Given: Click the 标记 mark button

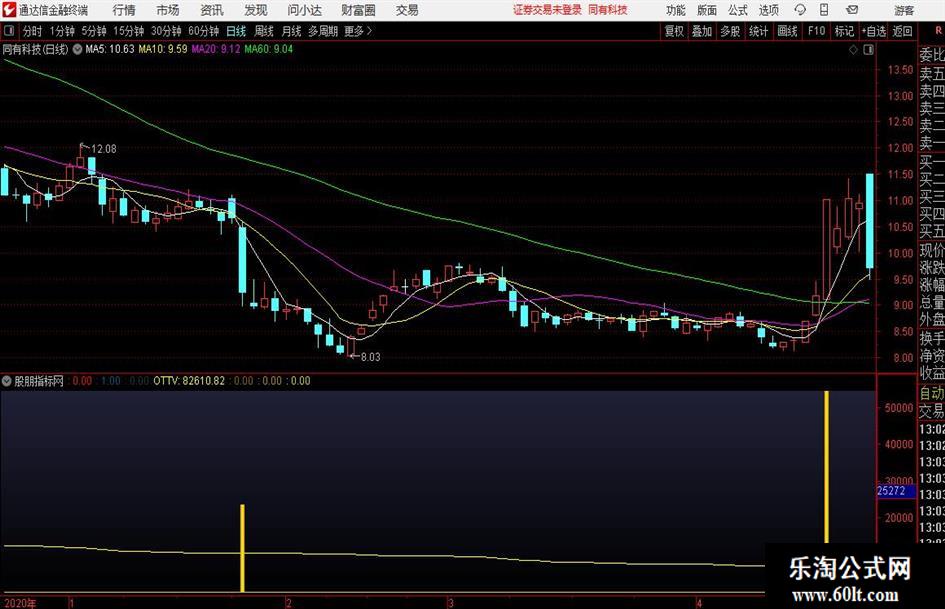Looking at the screenshot, I should pos(844,31).
